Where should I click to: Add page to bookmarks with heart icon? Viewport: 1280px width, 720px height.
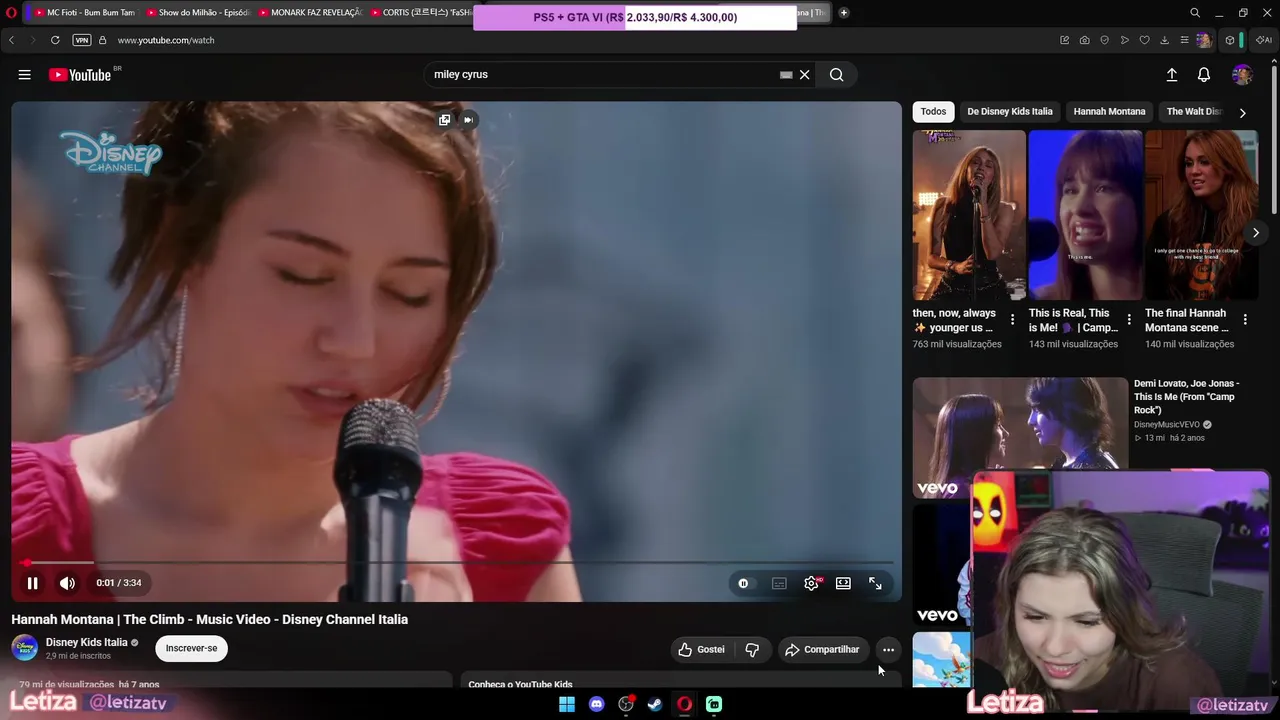coord(1145,40)
